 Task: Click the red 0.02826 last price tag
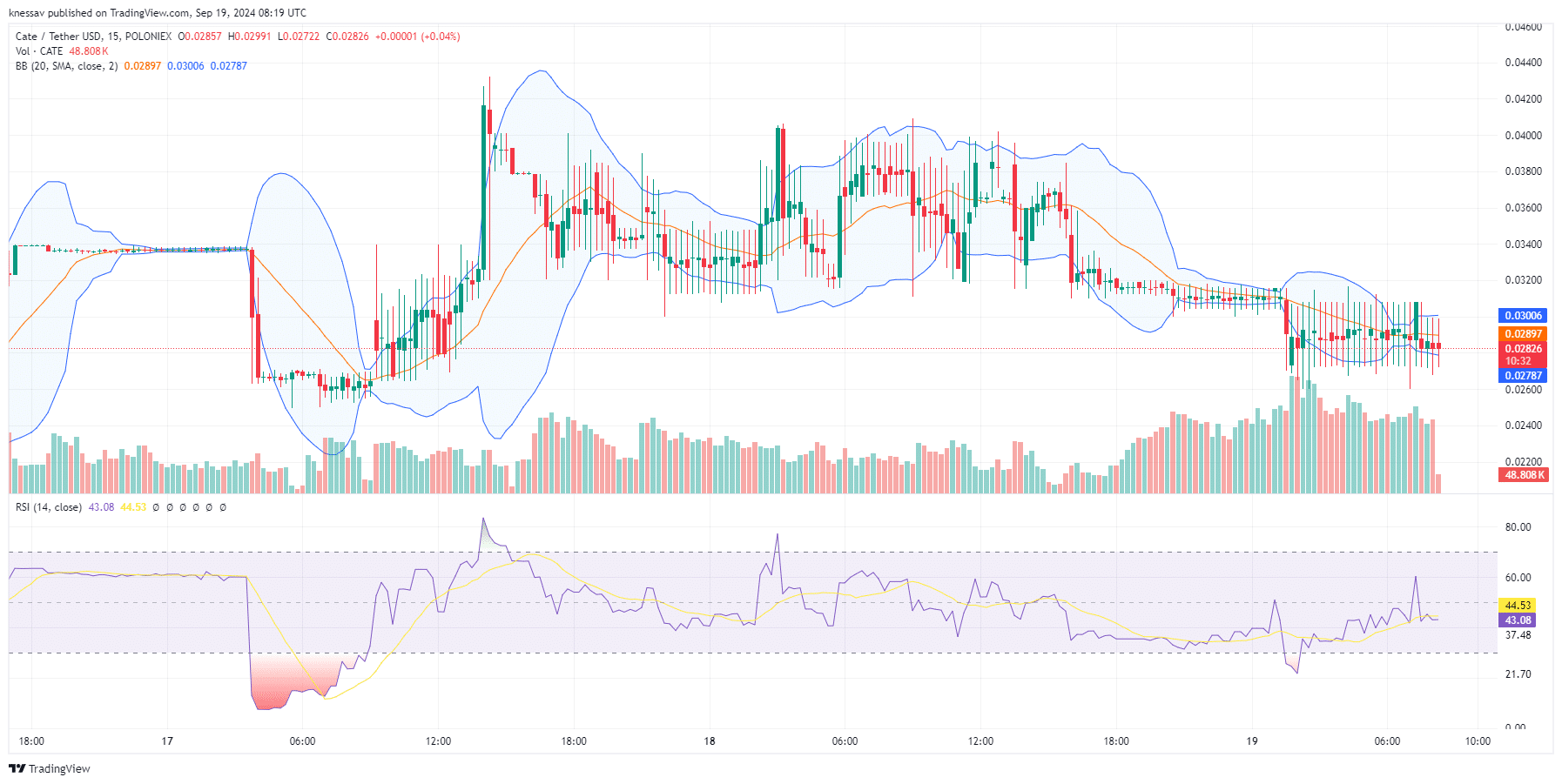click(x=1523, y=349)
